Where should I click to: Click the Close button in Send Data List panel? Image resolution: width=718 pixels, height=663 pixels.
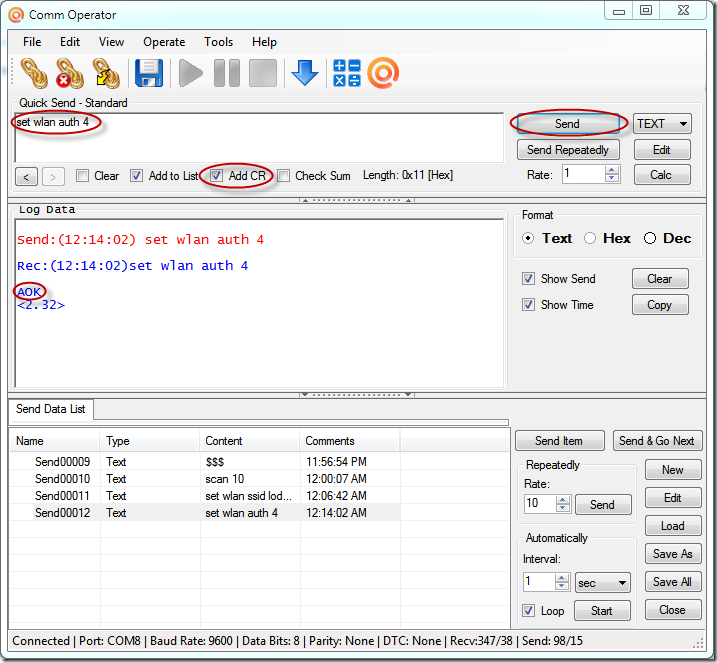coord(673,610)
